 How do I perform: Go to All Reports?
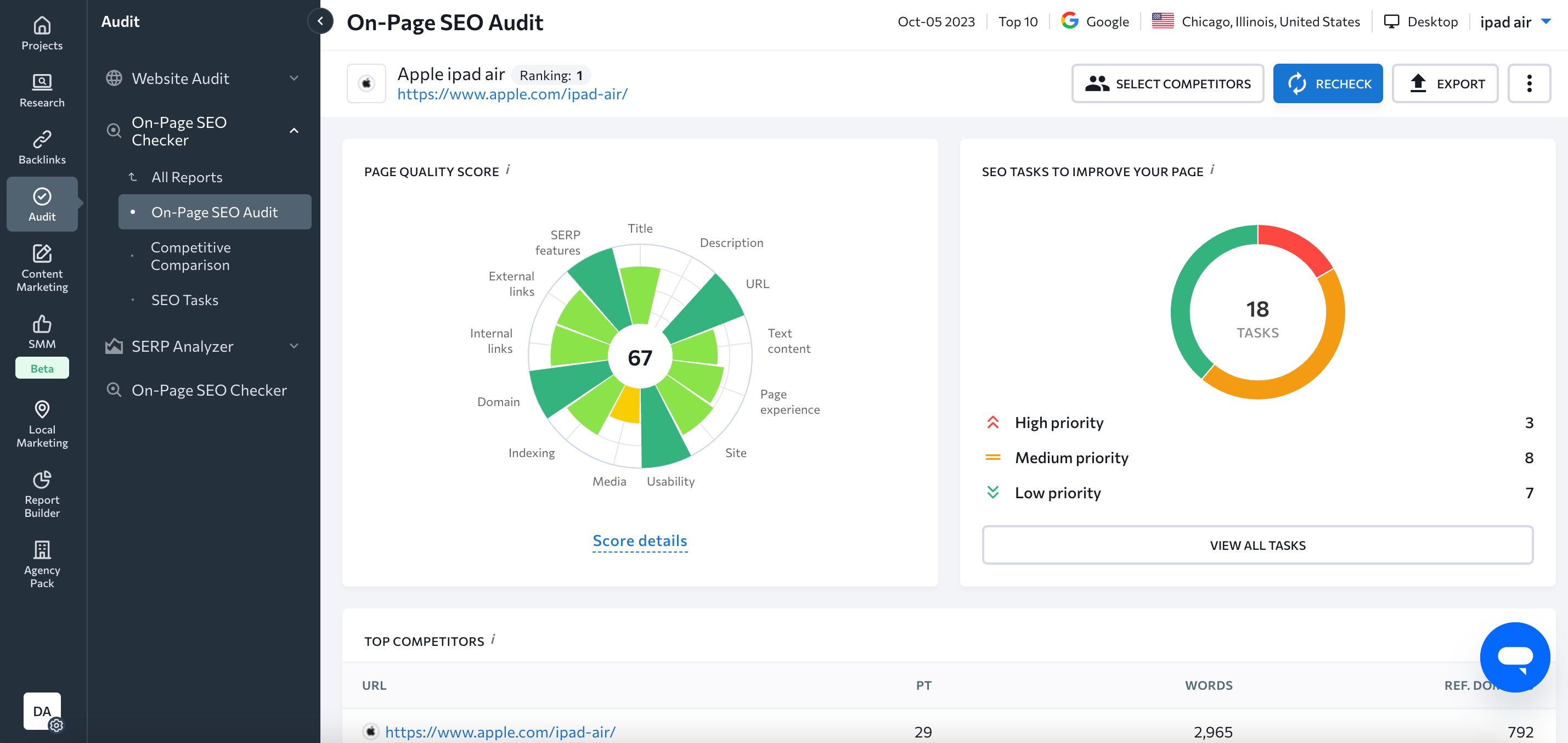188,177
